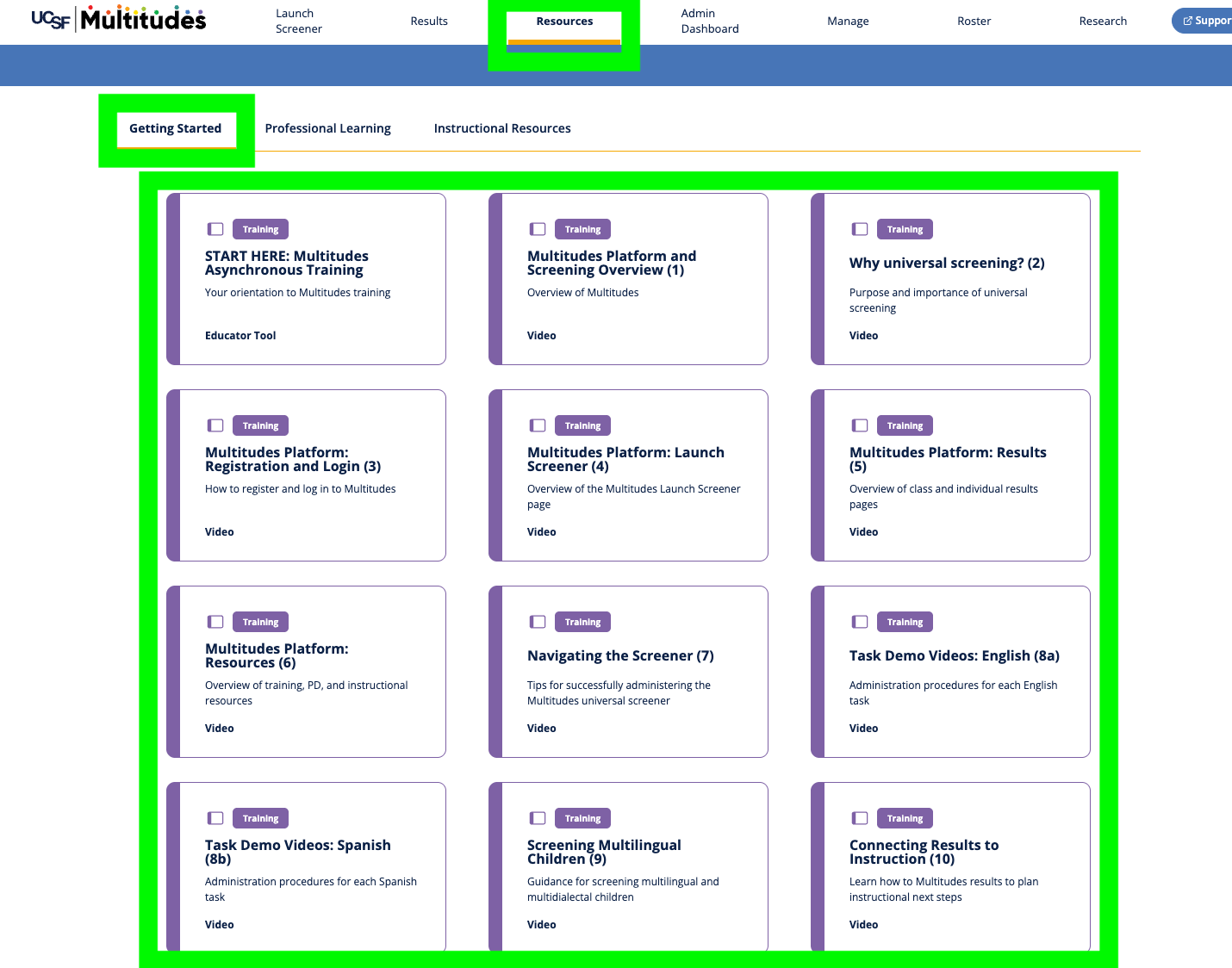Click the book icon on Results (5) card

point(860,425)
